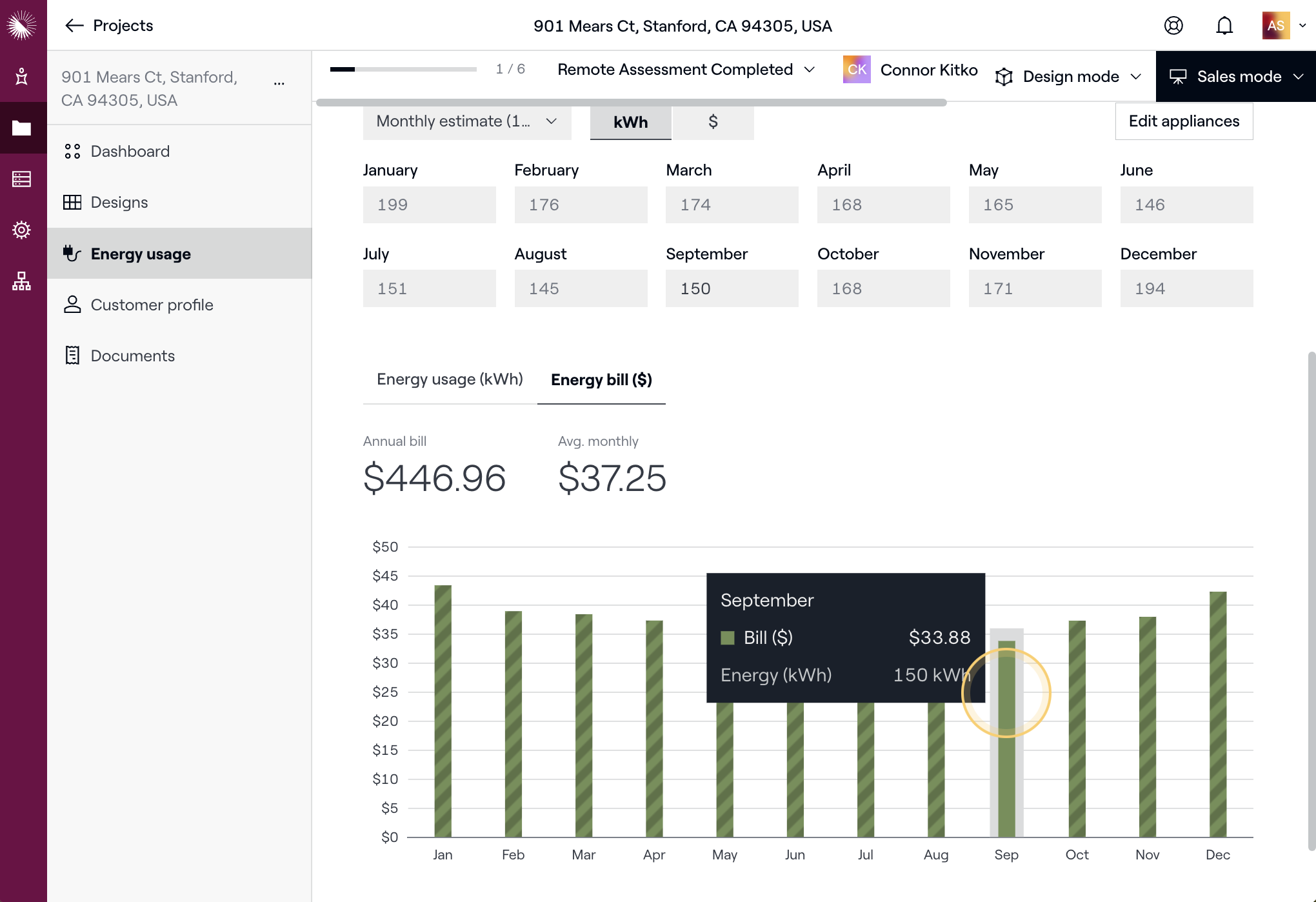The height and width of the screenshot is (902, 1316).
Task: Click the Edit appliances button
Action: coord(1184,121)
